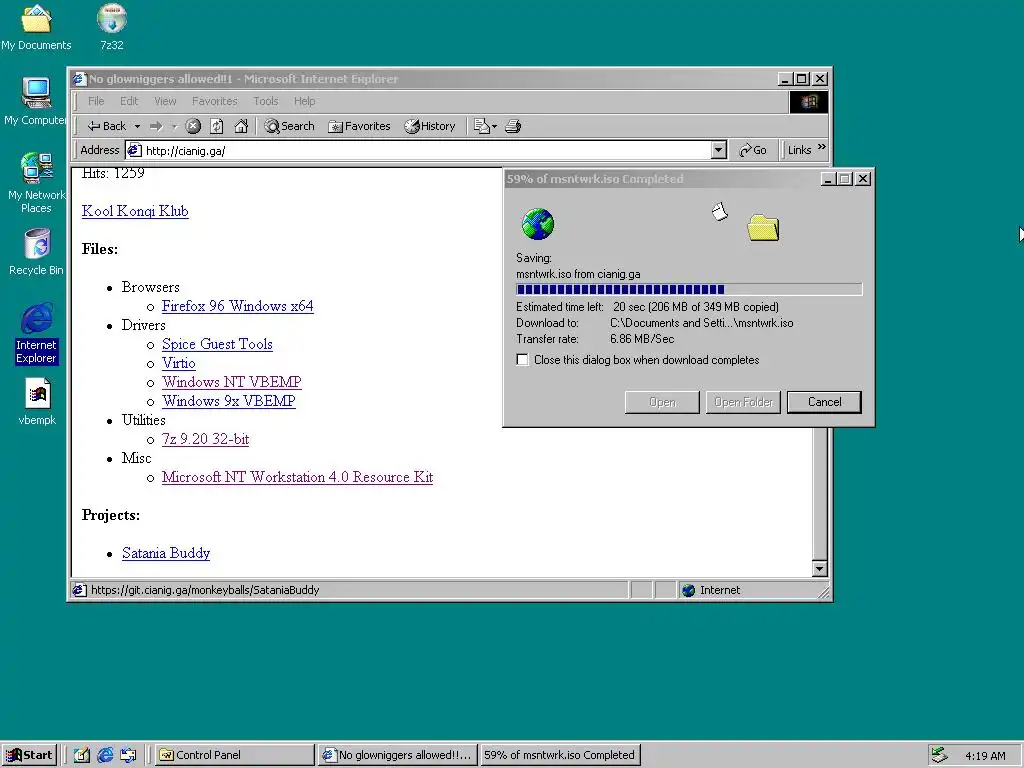Open the Windows 9x VBEMP link
Image resolution: width=1024 pixels, height=768 pixels.
pos(229,401)
